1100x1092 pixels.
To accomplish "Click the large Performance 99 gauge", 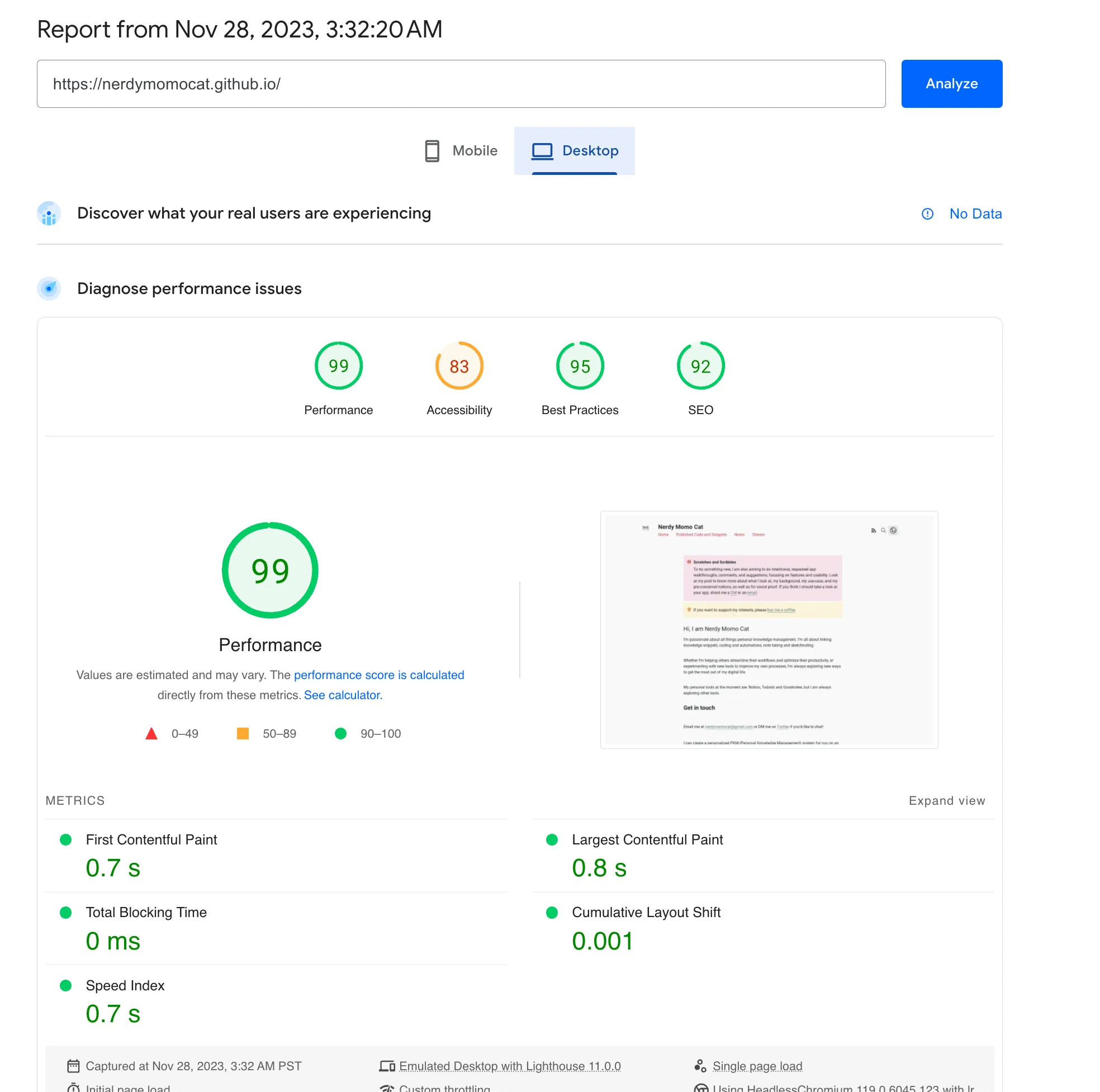I will tap(270, 571).
